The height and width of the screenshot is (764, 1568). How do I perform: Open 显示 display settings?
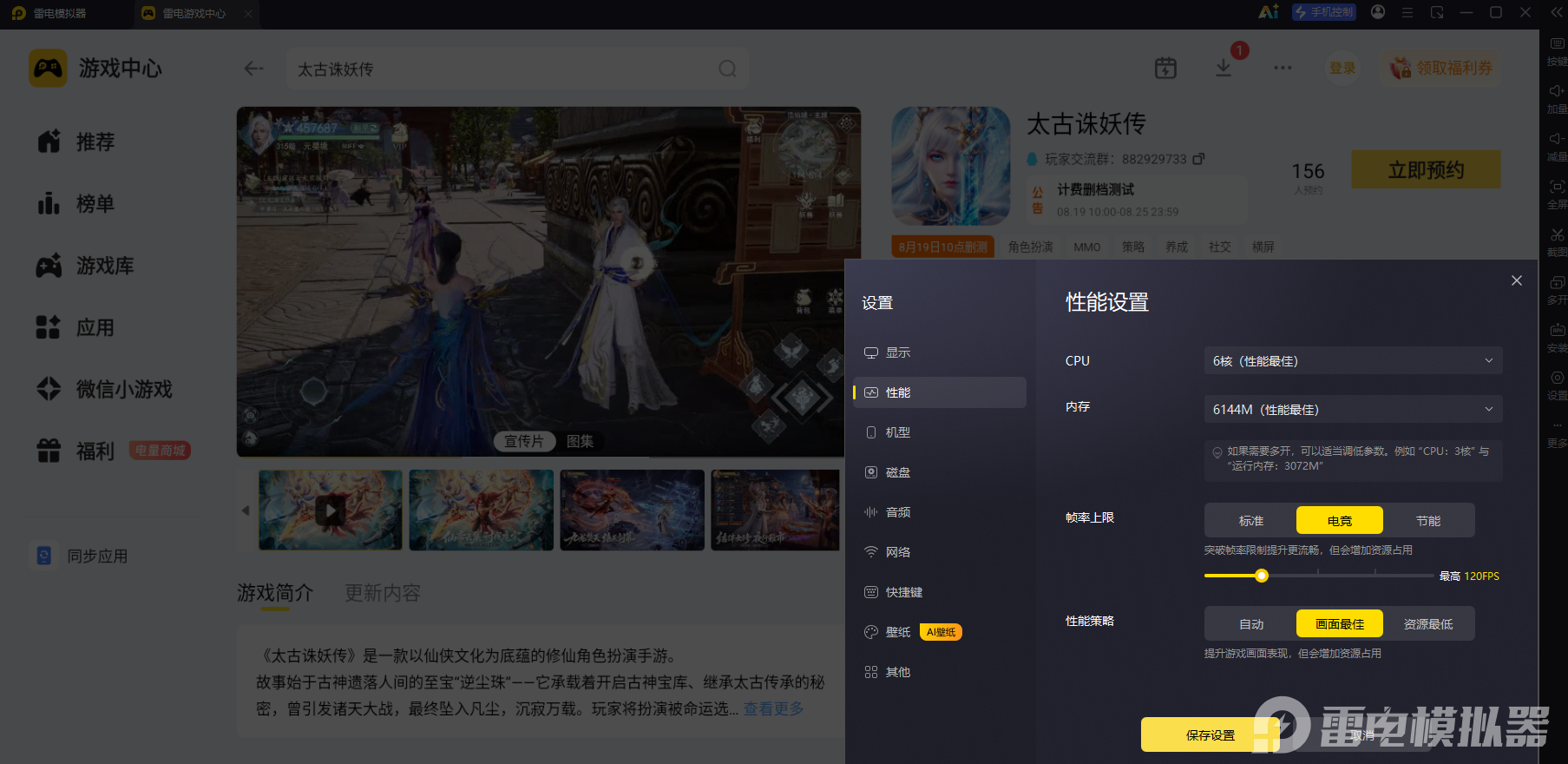[x=940, y=352]
